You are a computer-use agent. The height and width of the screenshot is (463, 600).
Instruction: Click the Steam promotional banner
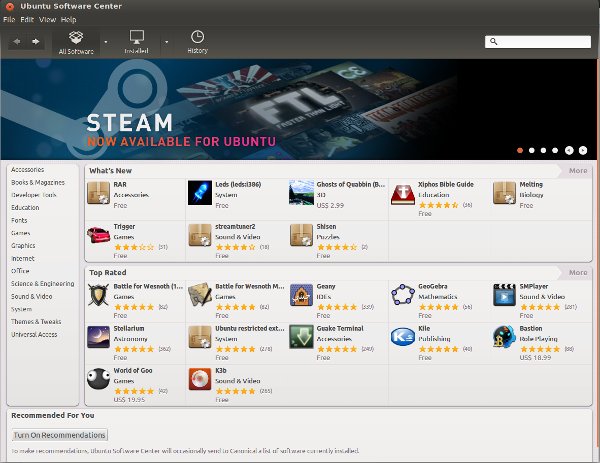pyautogui.click(x=299, y=109)
